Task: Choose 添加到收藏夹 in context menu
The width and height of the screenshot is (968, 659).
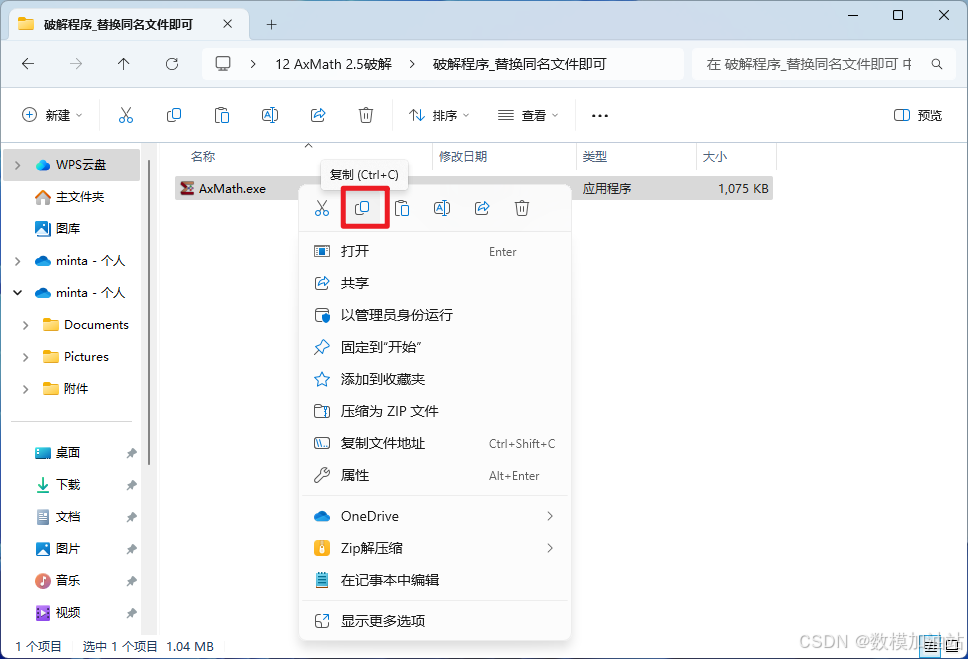Action: [x=435, y=379]
